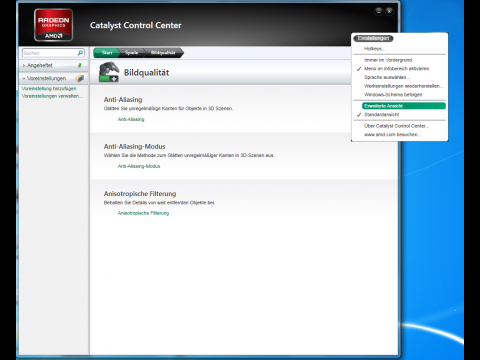The width and height of the screenshot is (480, 360).
Task: Toggle Menü im Infobereich aktivieren
Action: point(397,69)
